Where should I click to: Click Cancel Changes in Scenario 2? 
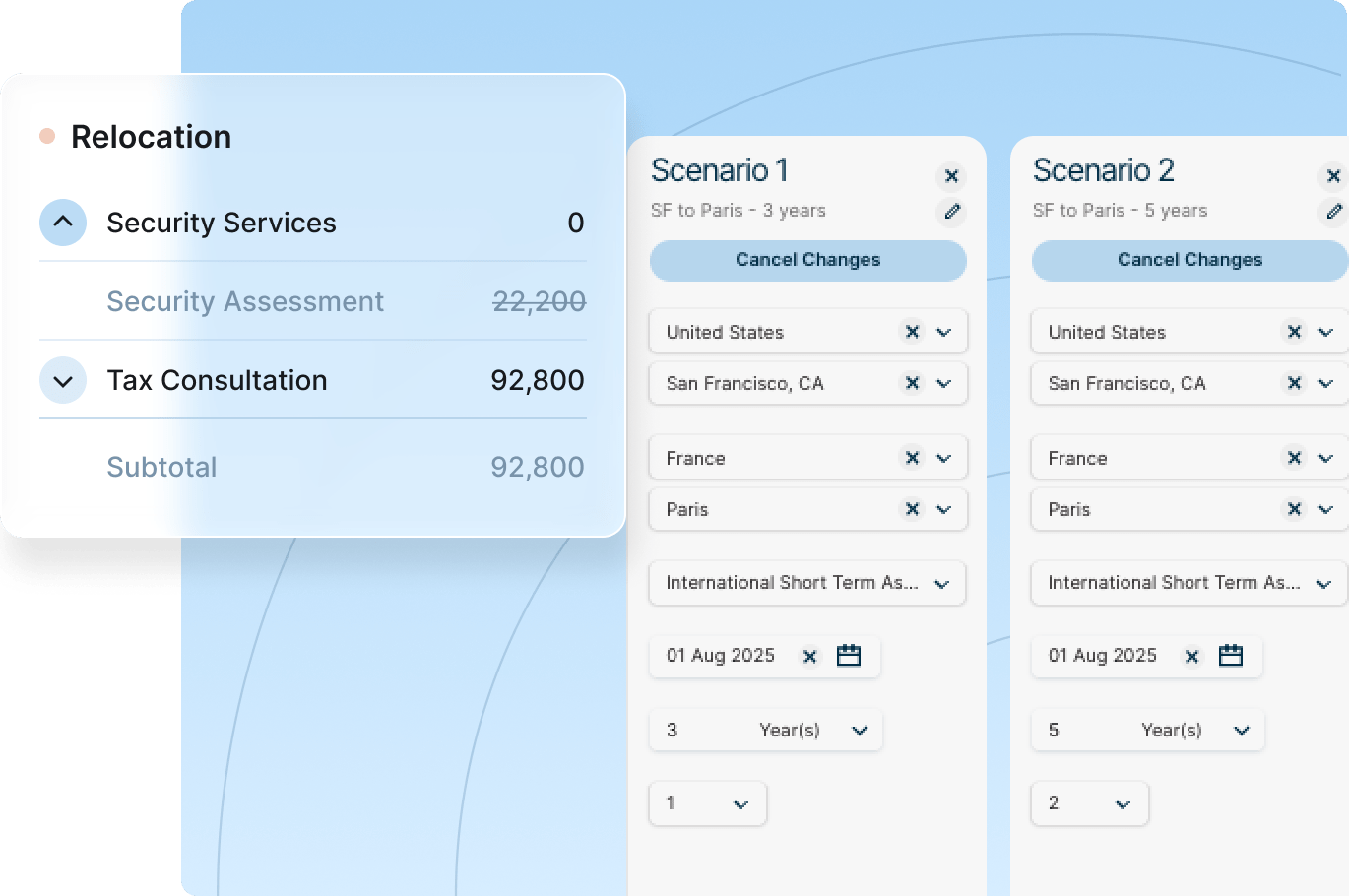coord(1189,260)
